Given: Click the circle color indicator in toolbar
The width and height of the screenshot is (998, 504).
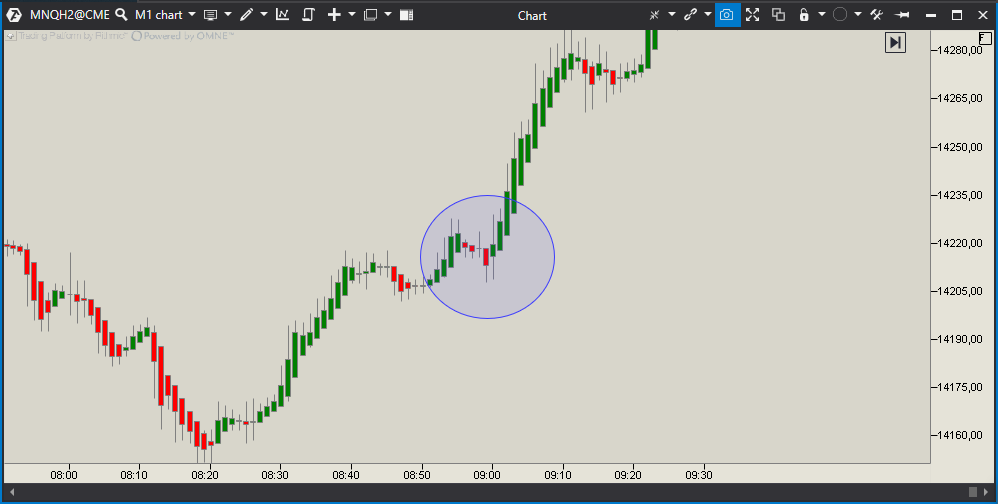Looking at the screenshot, I should click(x=840, y=15).
